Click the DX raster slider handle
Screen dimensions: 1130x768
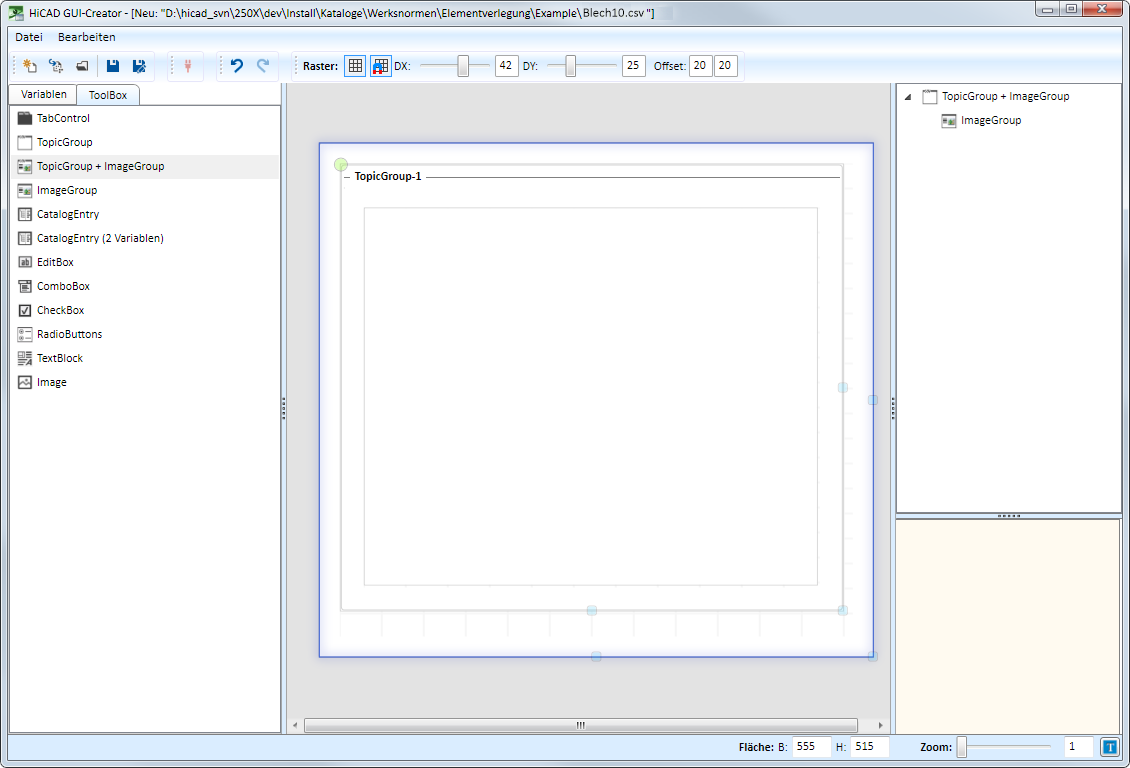click(x=463, y=66)
